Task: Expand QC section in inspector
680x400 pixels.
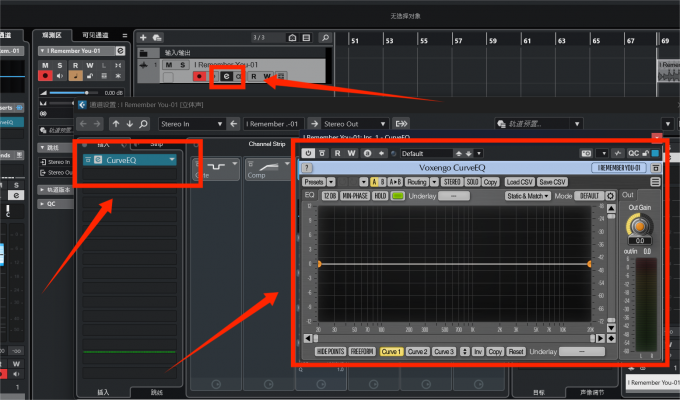Action: pyautogui.click(x=42, y=203)
